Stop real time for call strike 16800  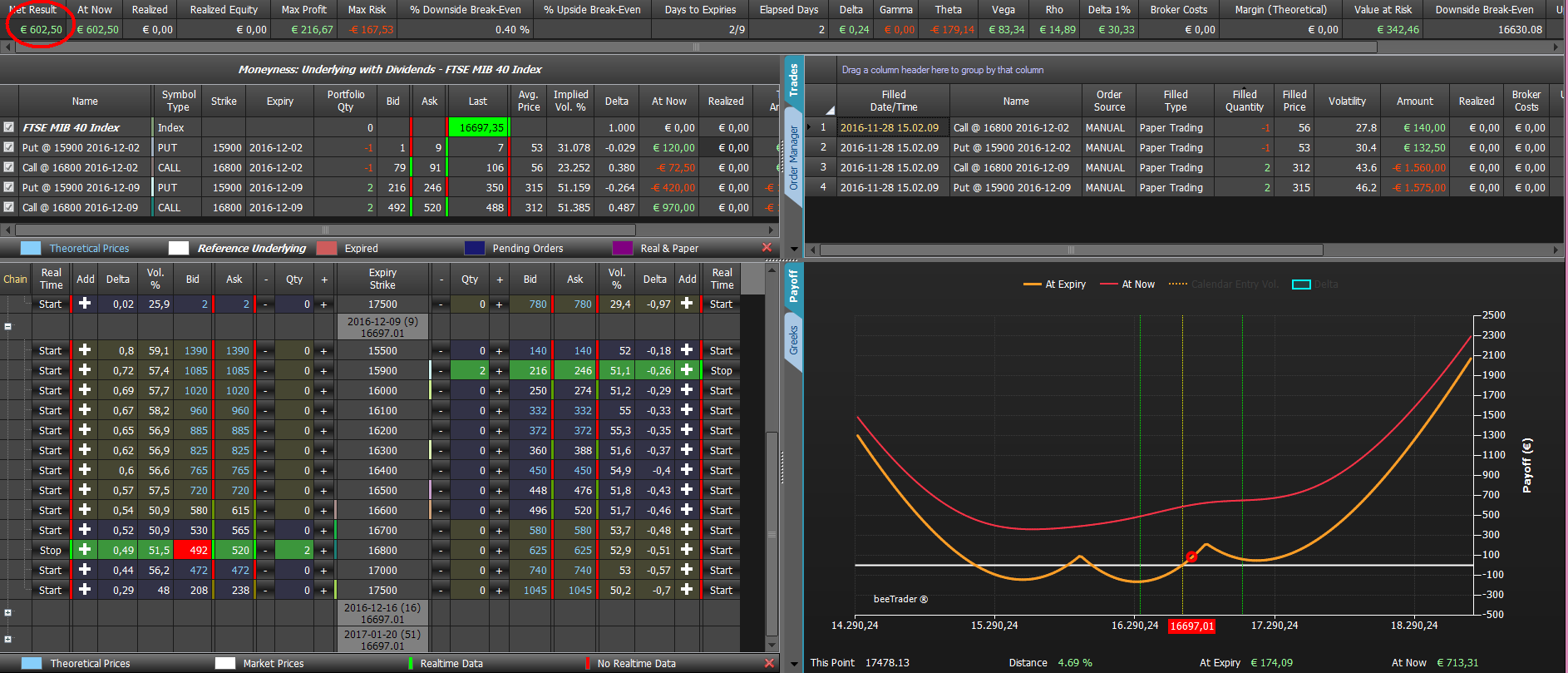50,551
